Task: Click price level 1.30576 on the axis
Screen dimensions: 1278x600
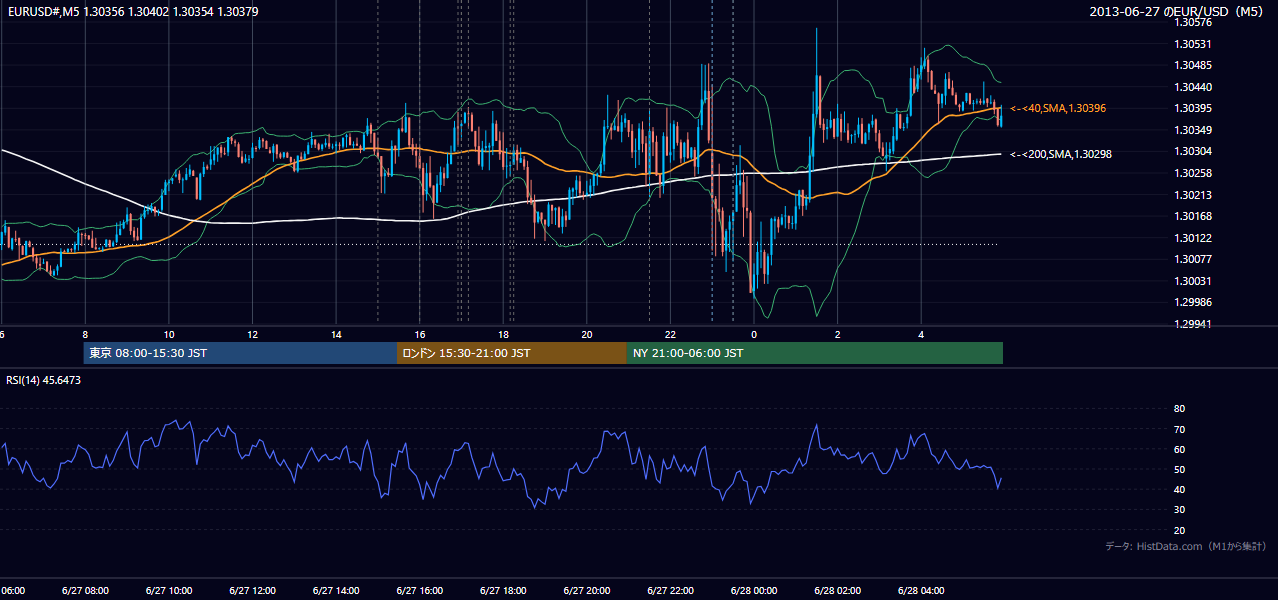Action: coord(1193,22)
